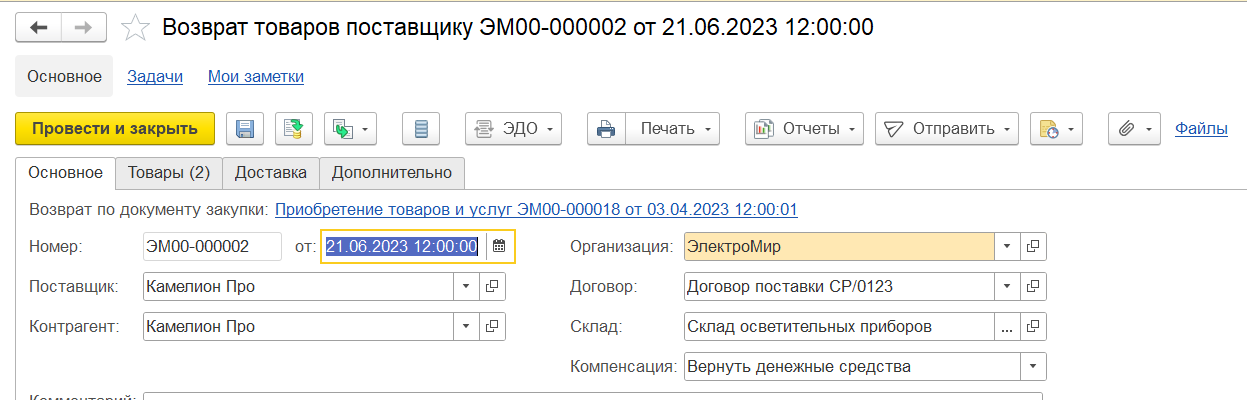Click the Организация field ЭлектроМир
The image size is (1247, 400).
coord(840,246)
